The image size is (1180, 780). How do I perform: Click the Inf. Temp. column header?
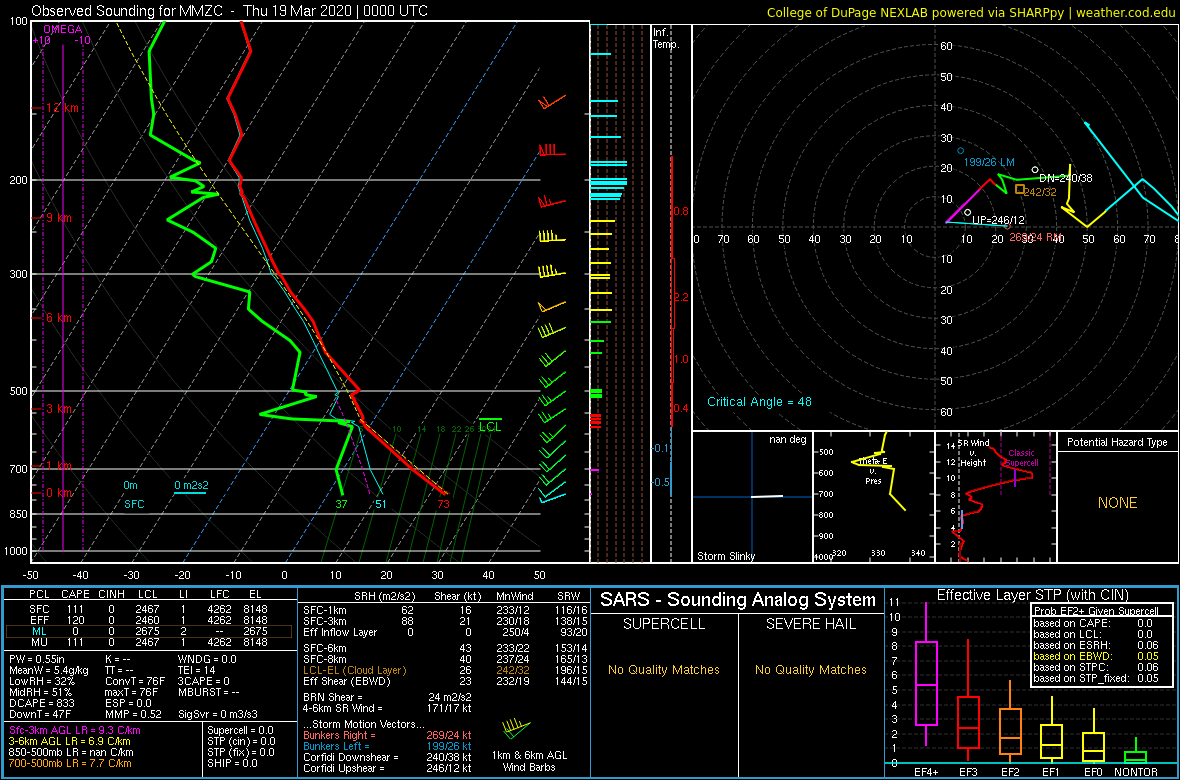coord(667,38)
